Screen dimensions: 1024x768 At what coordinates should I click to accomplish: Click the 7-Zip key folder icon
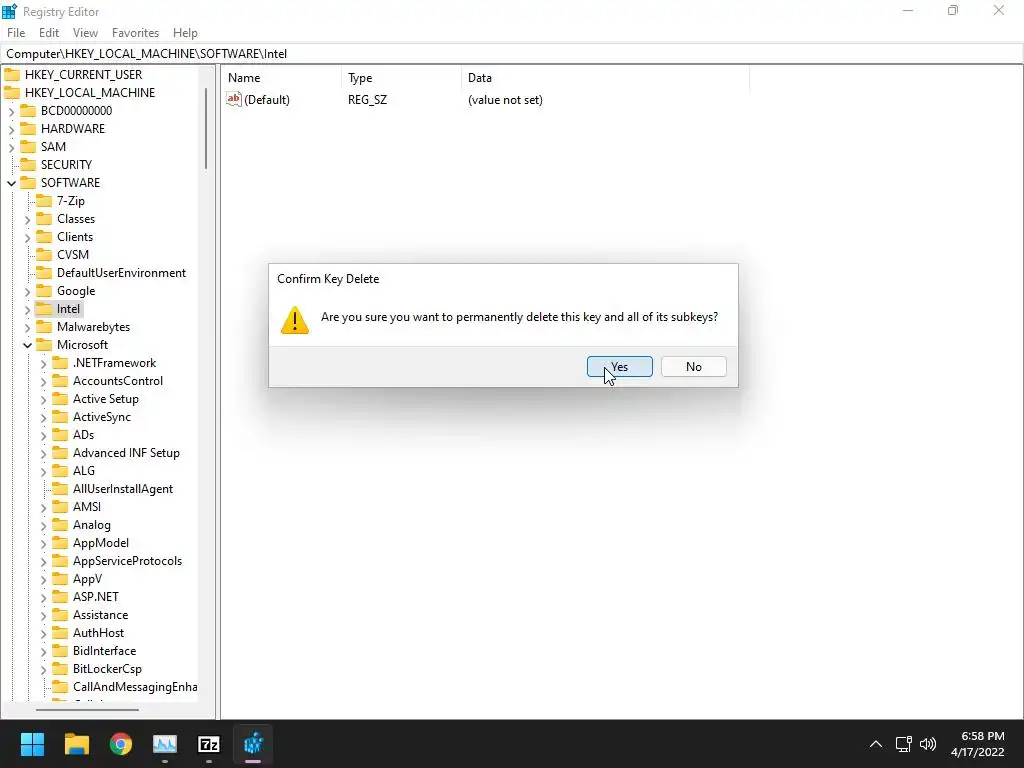[44, 200]
